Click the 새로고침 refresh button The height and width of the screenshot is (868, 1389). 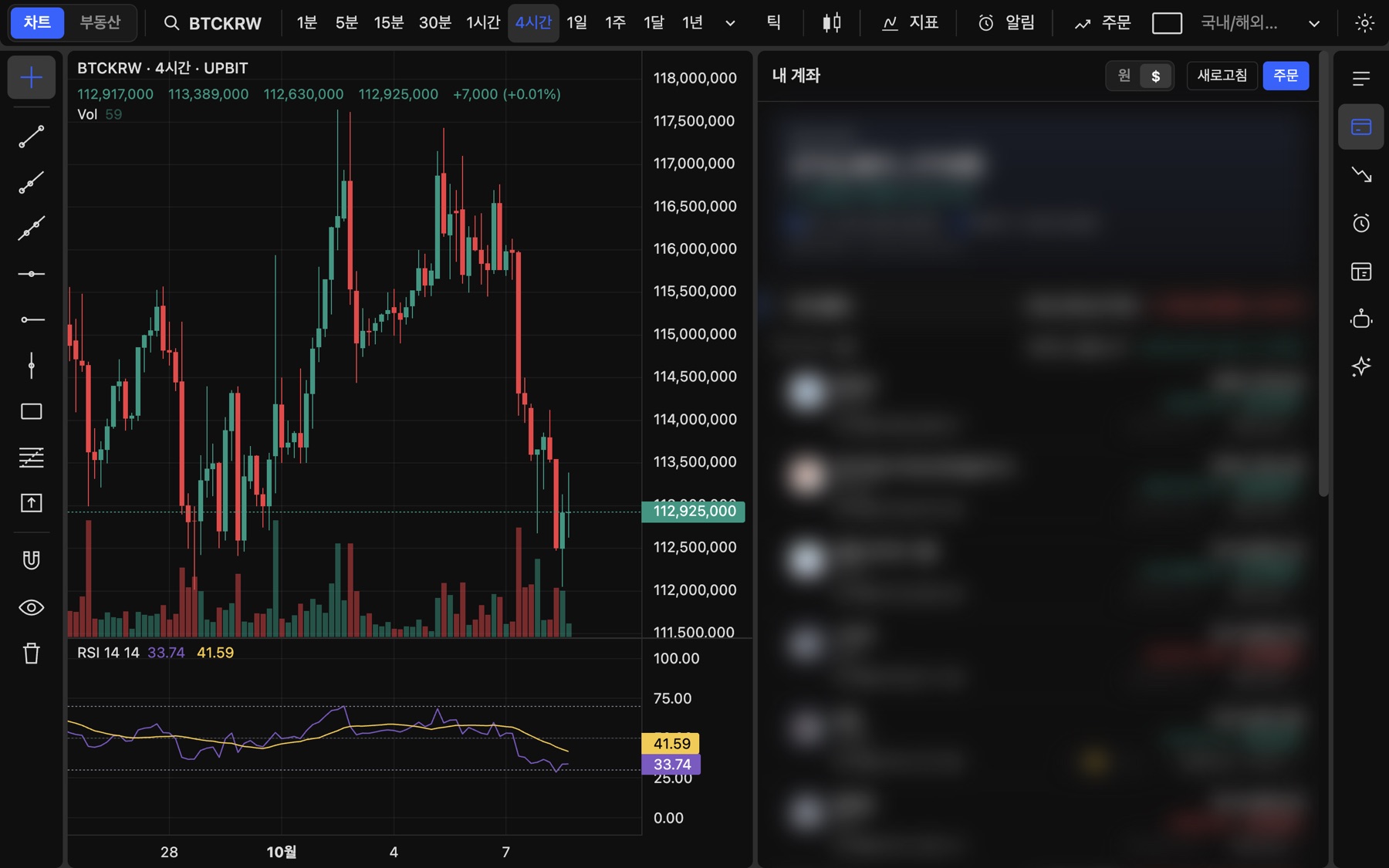pos(1222,76)
